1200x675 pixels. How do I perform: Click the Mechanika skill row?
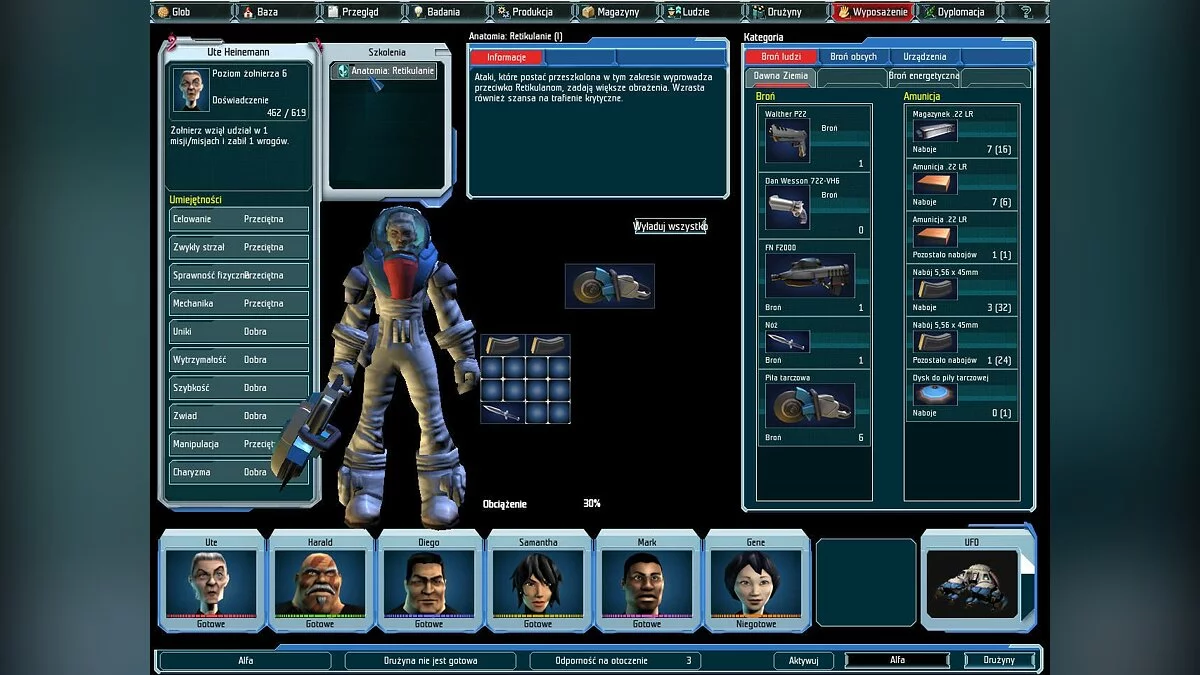239,303
